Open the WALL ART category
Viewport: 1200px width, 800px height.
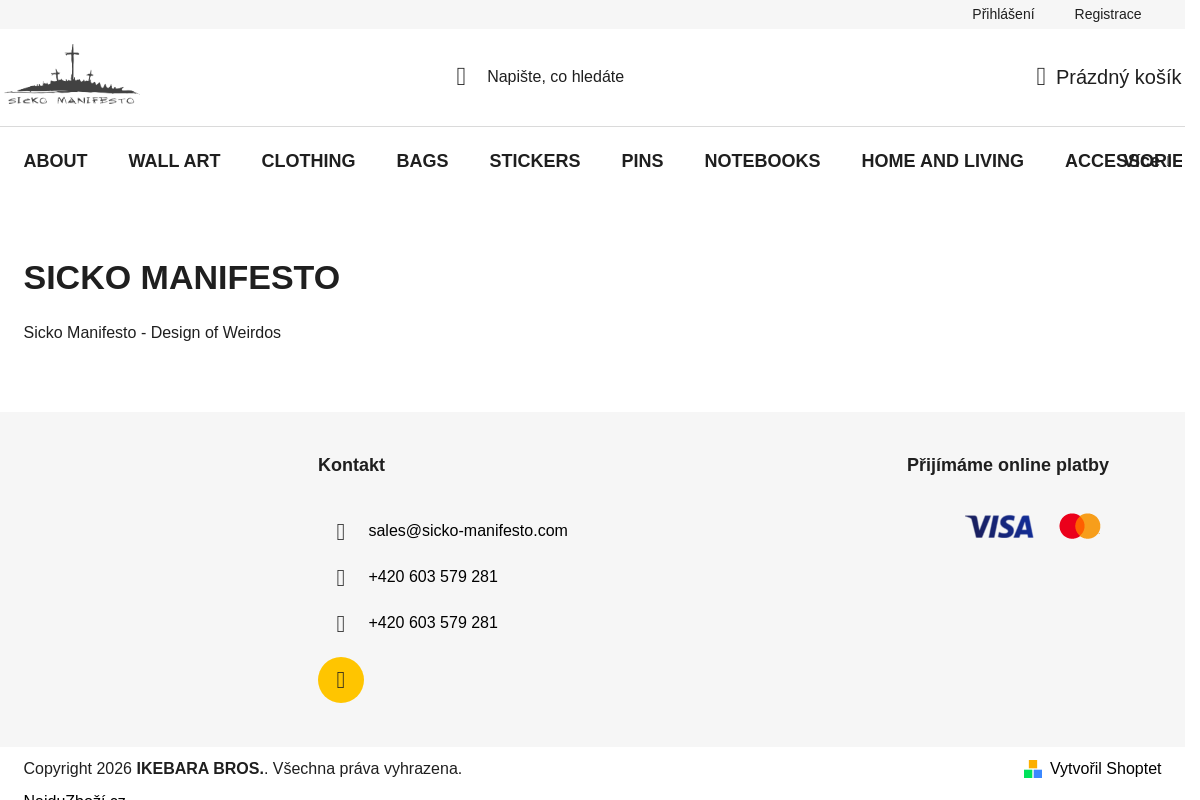pyautogui.click(x=174, y=161)
